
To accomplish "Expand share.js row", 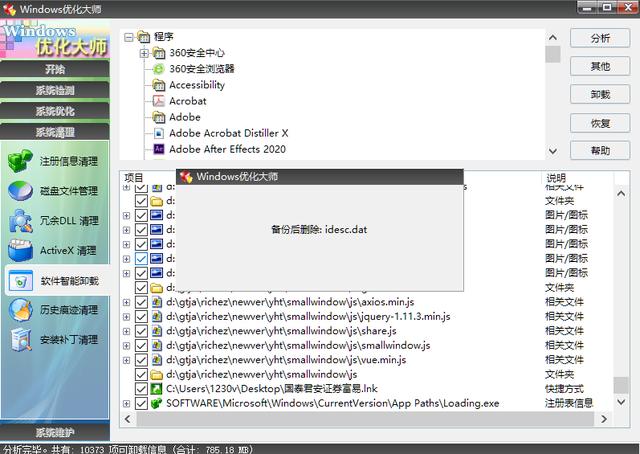I will (127, 332).
